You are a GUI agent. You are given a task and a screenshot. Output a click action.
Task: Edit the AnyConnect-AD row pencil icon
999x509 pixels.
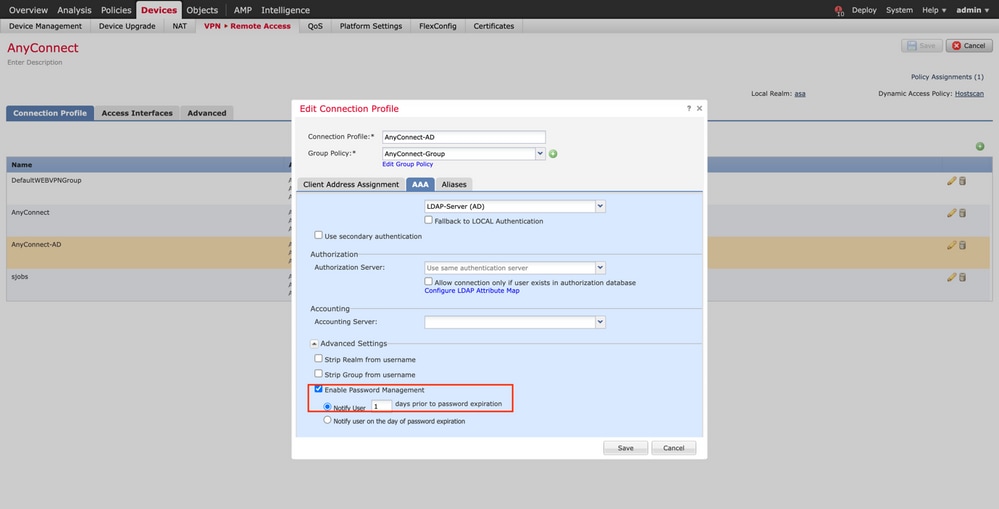pos(951,245)
